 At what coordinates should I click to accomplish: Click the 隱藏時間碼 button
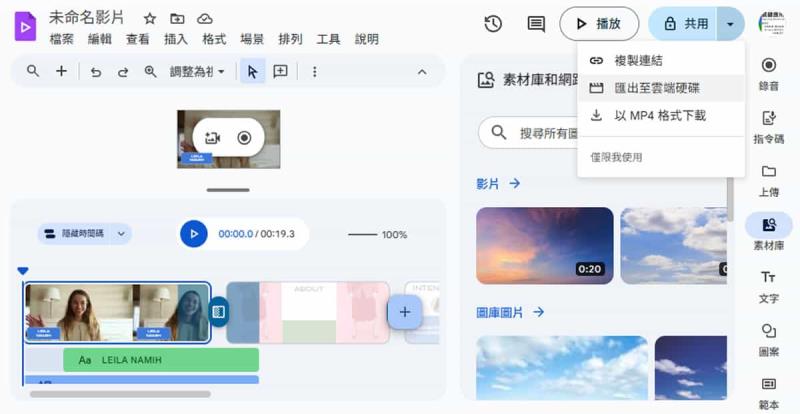pos(74,234)
